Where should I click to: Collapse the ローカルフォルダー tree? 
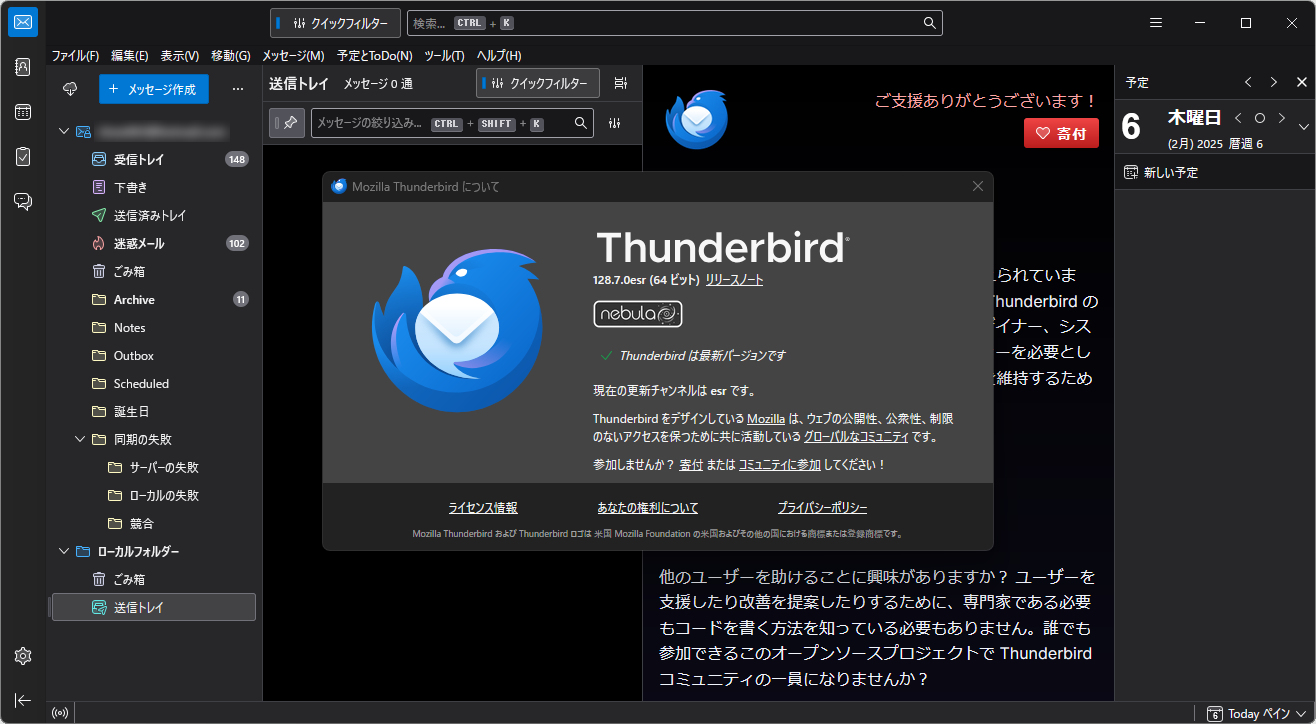pos(63,551)
